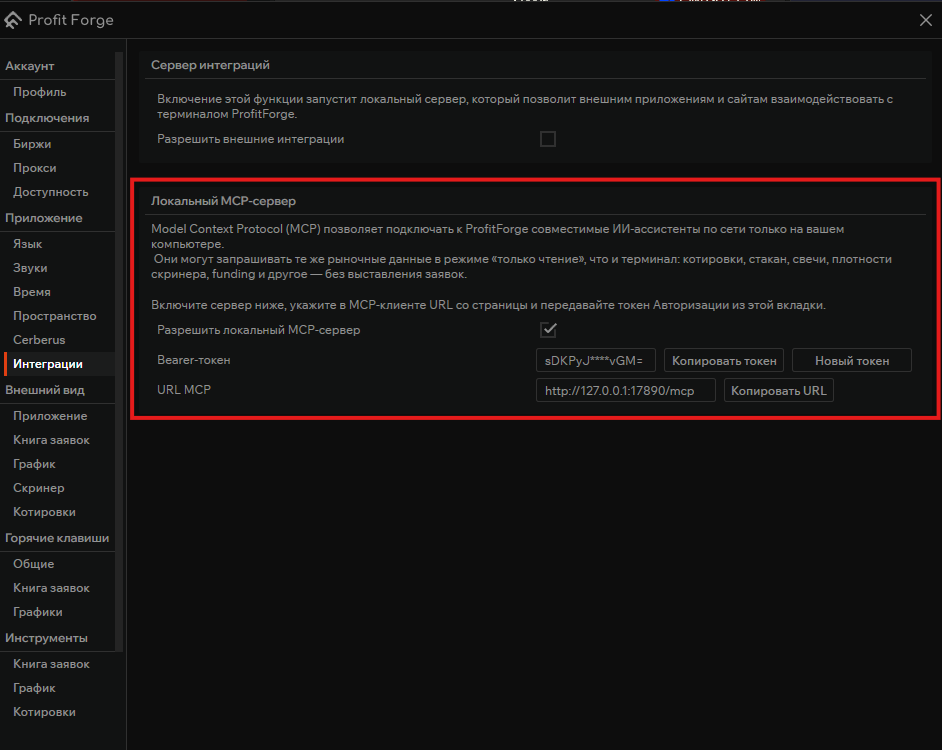Click the Аккаунт section header

tap(29, 66)
